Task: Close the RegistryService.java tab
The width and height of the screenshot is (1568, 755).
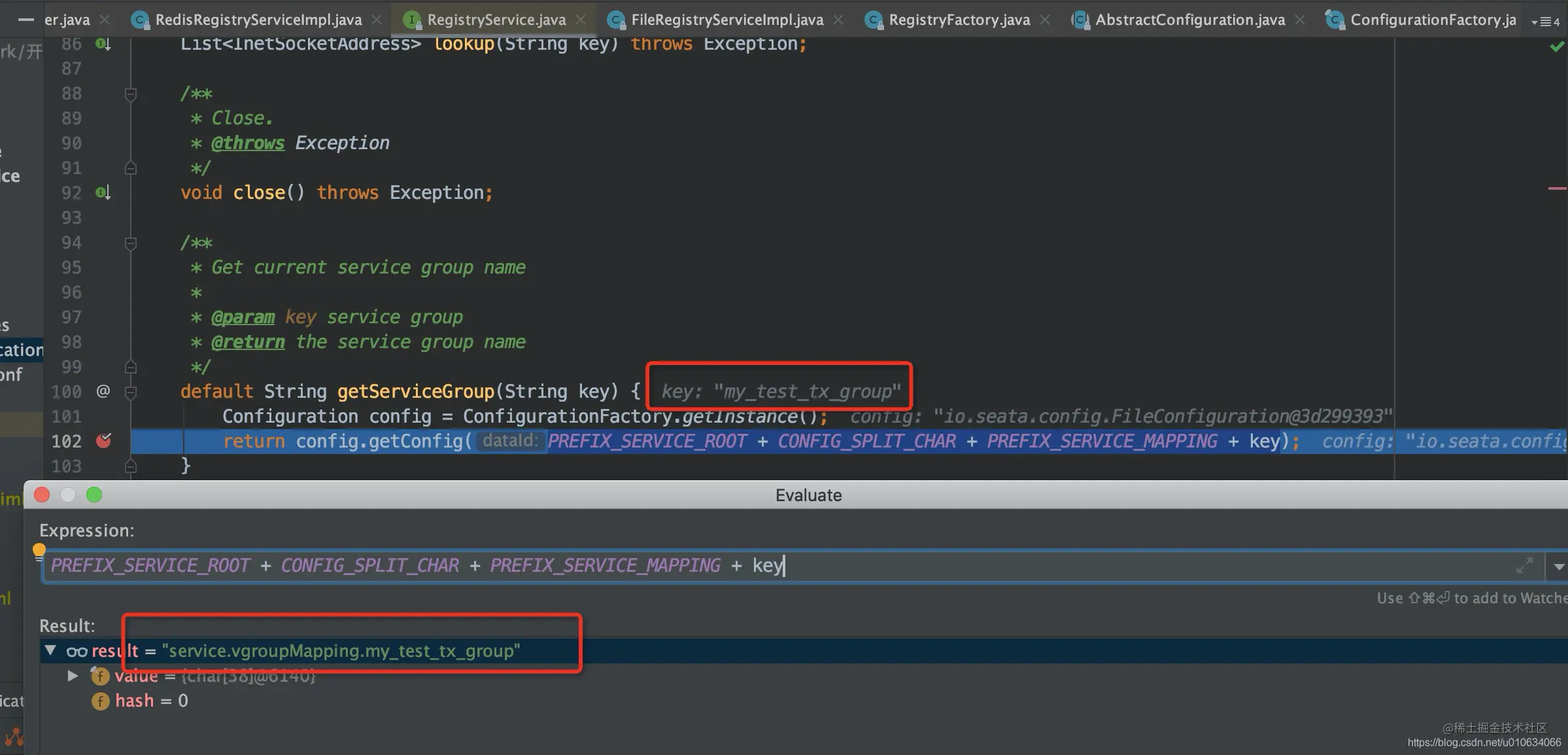Action: tap(581, 20)
